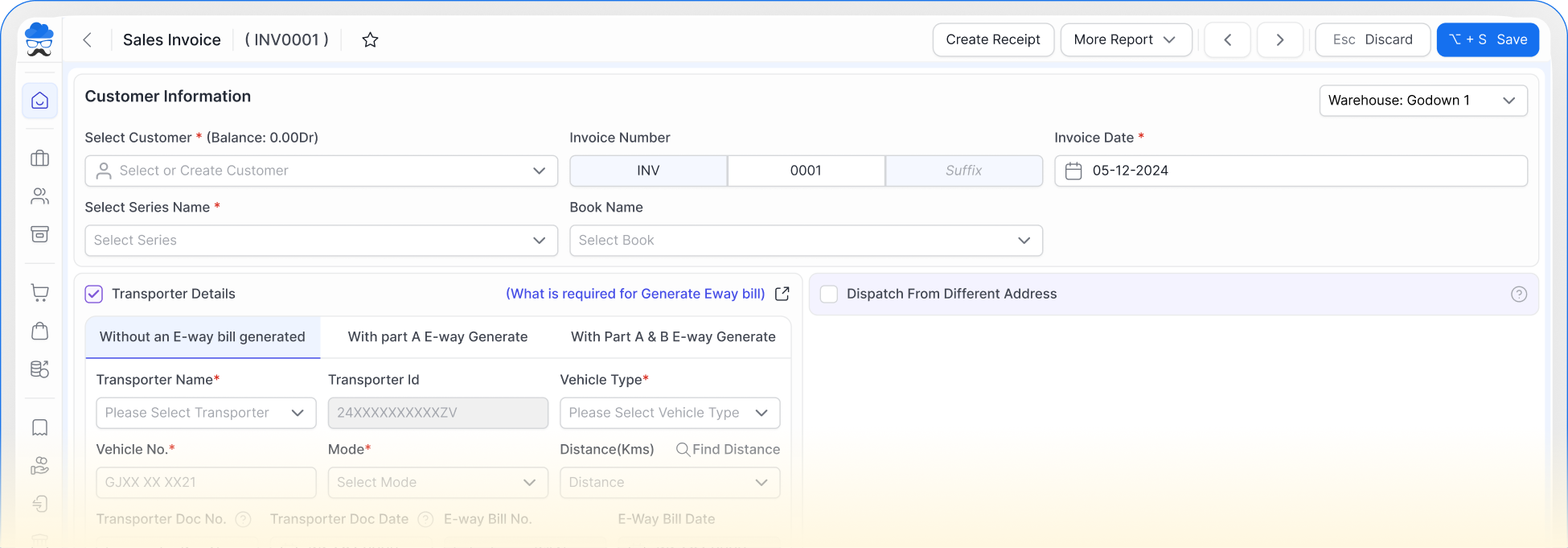Open the Select Book dropdown
The height and width of the screenshot is (548, 1568).
click(x=806, y=240)
